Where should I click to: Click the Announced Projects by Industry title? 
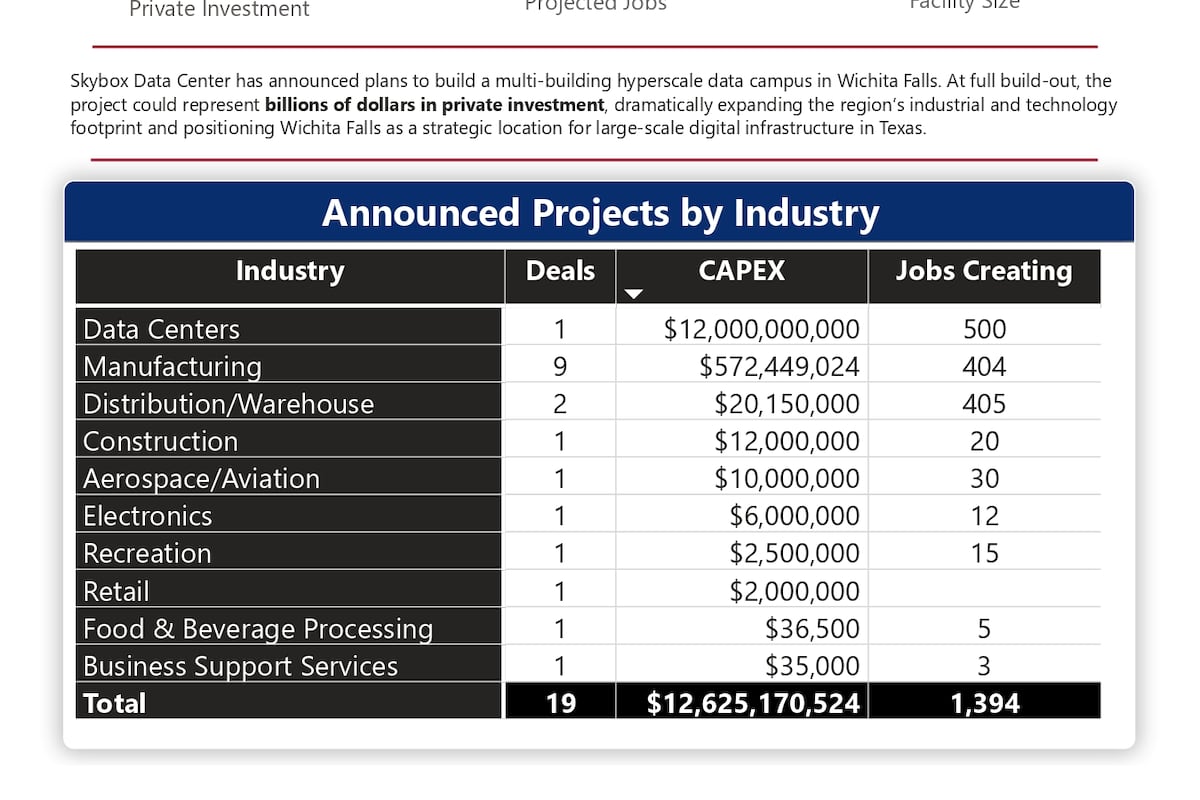[600, 213]
